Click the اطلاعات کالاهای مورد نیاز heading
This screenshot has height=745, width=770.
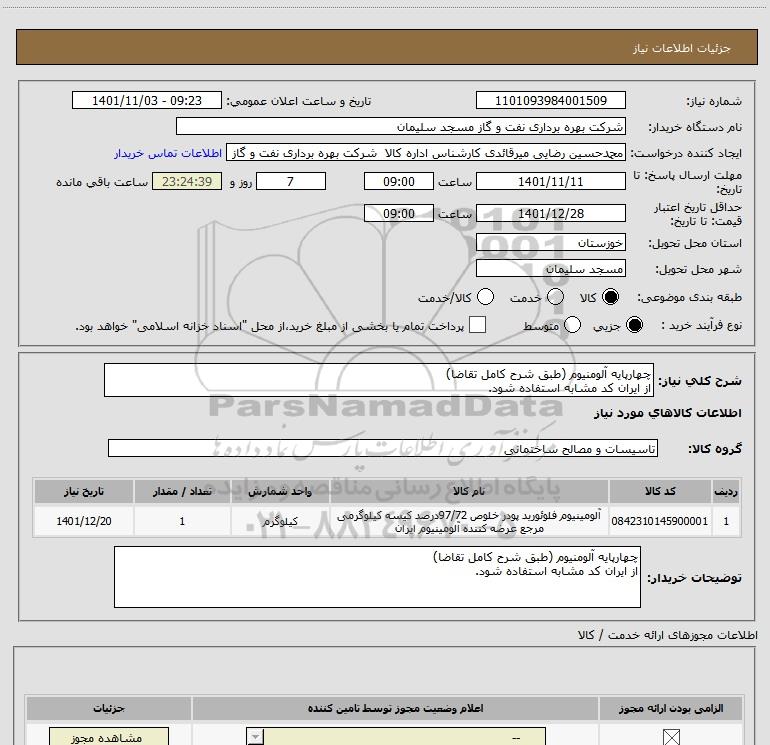tap(667, 413)
